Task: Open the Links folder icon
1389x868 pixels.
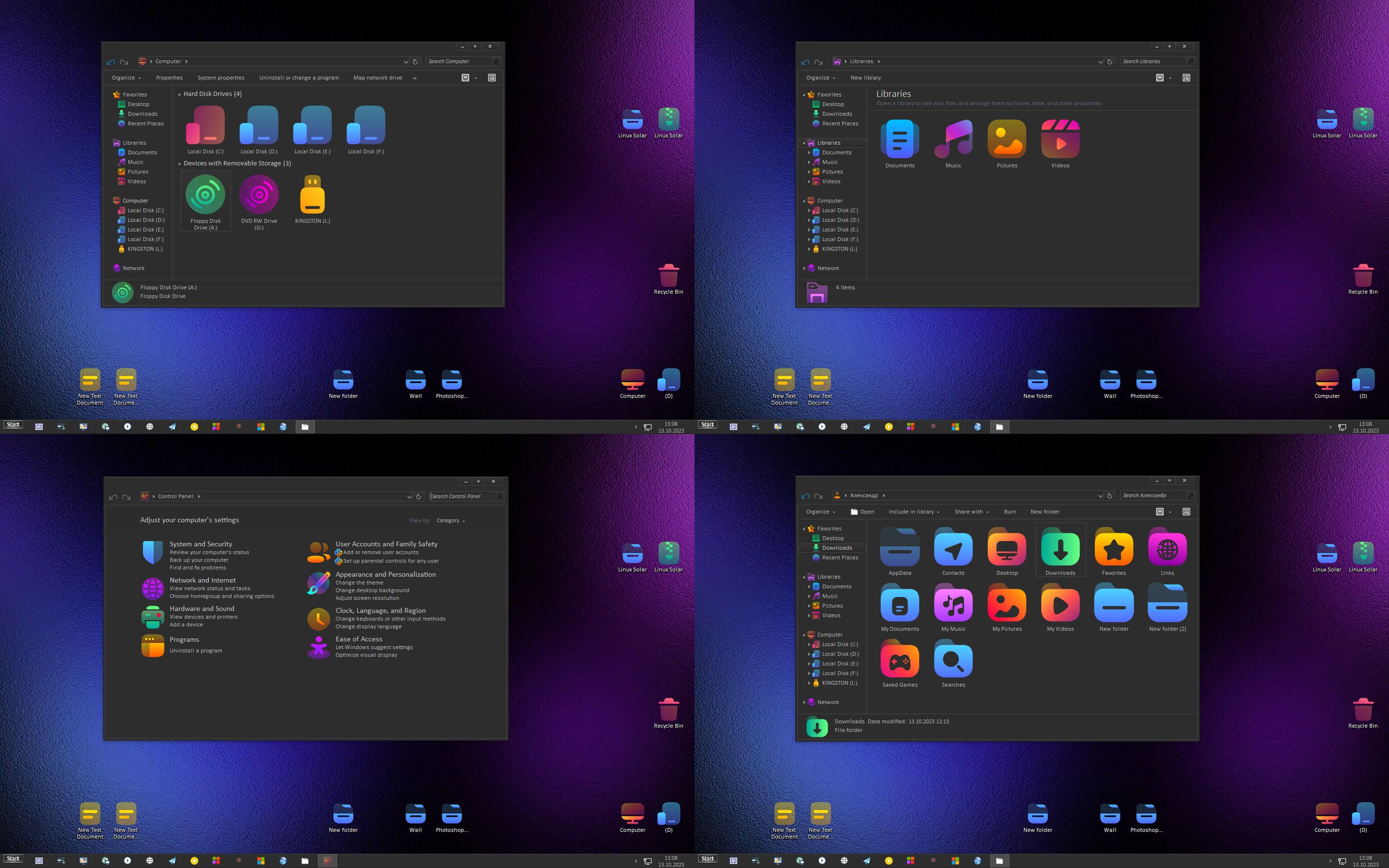Action: [1168, 547]
